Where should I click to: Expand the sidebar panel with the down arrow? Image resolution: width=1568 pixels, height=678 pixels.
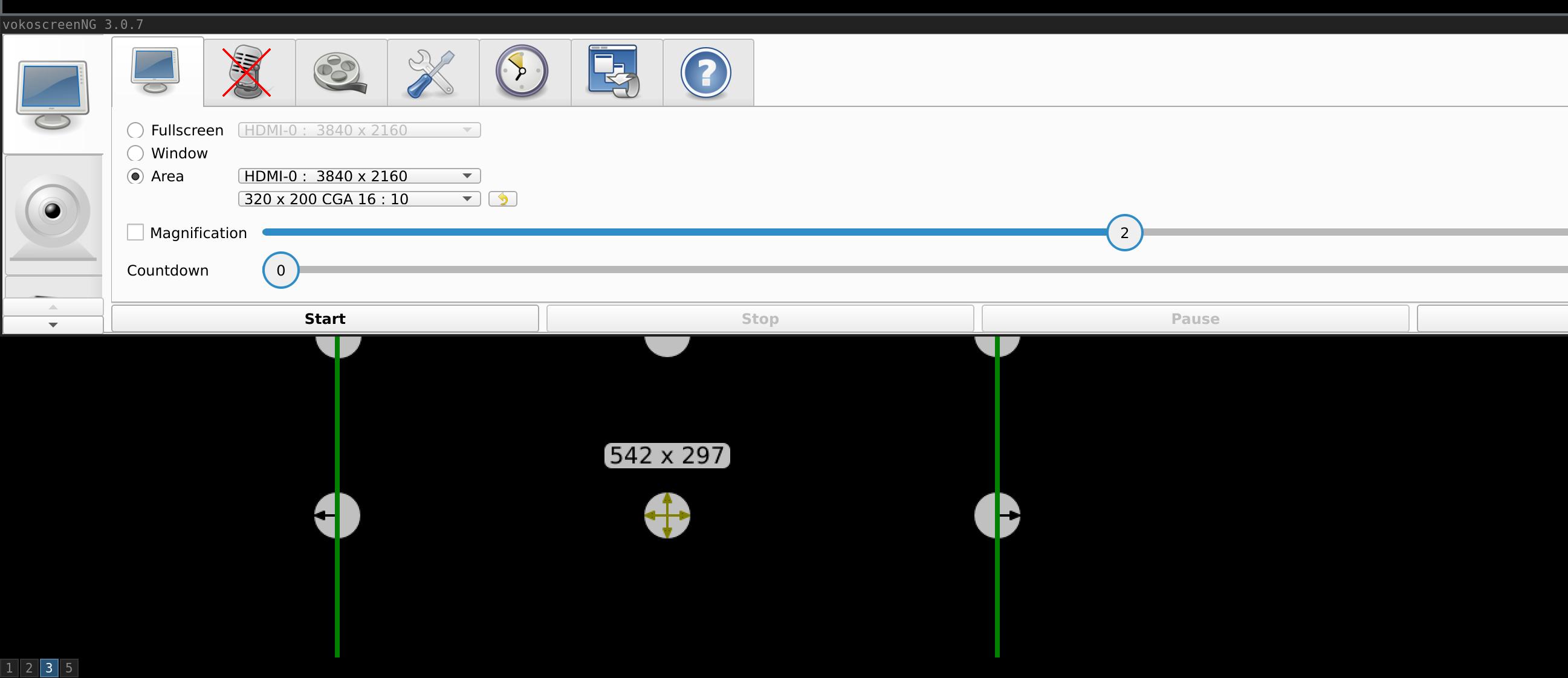click(54, 324)
